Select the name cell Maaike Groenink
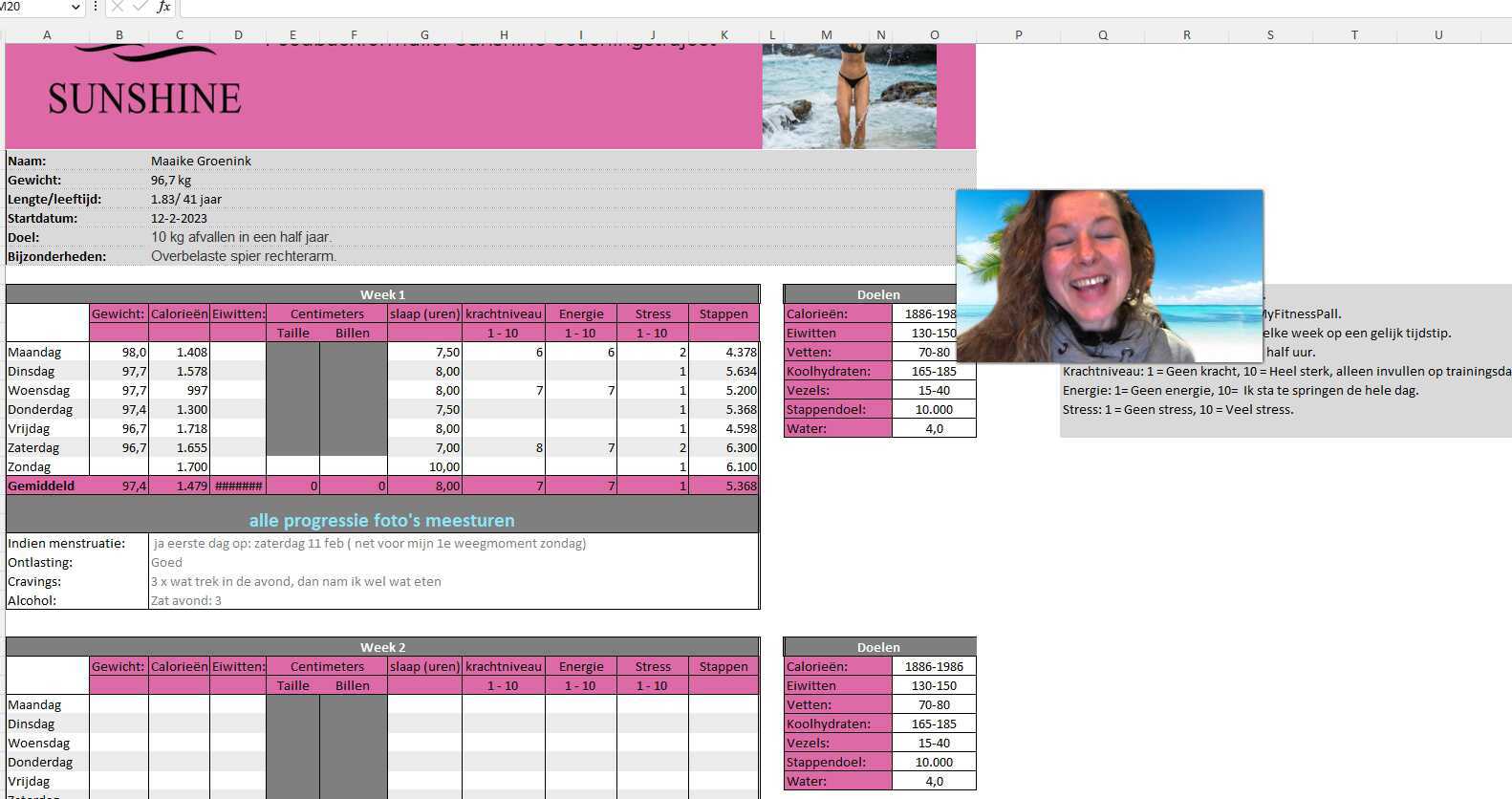Viewport: 1512px width, 799px height. (201, 161)
